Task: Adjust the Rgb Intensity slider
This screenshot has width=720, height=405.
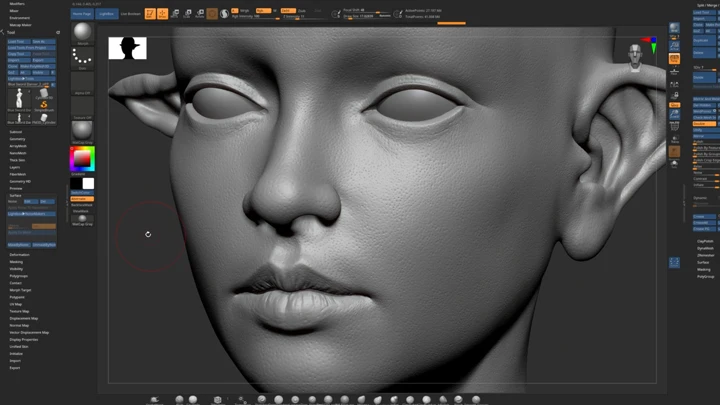Action: tap(255, 17)
